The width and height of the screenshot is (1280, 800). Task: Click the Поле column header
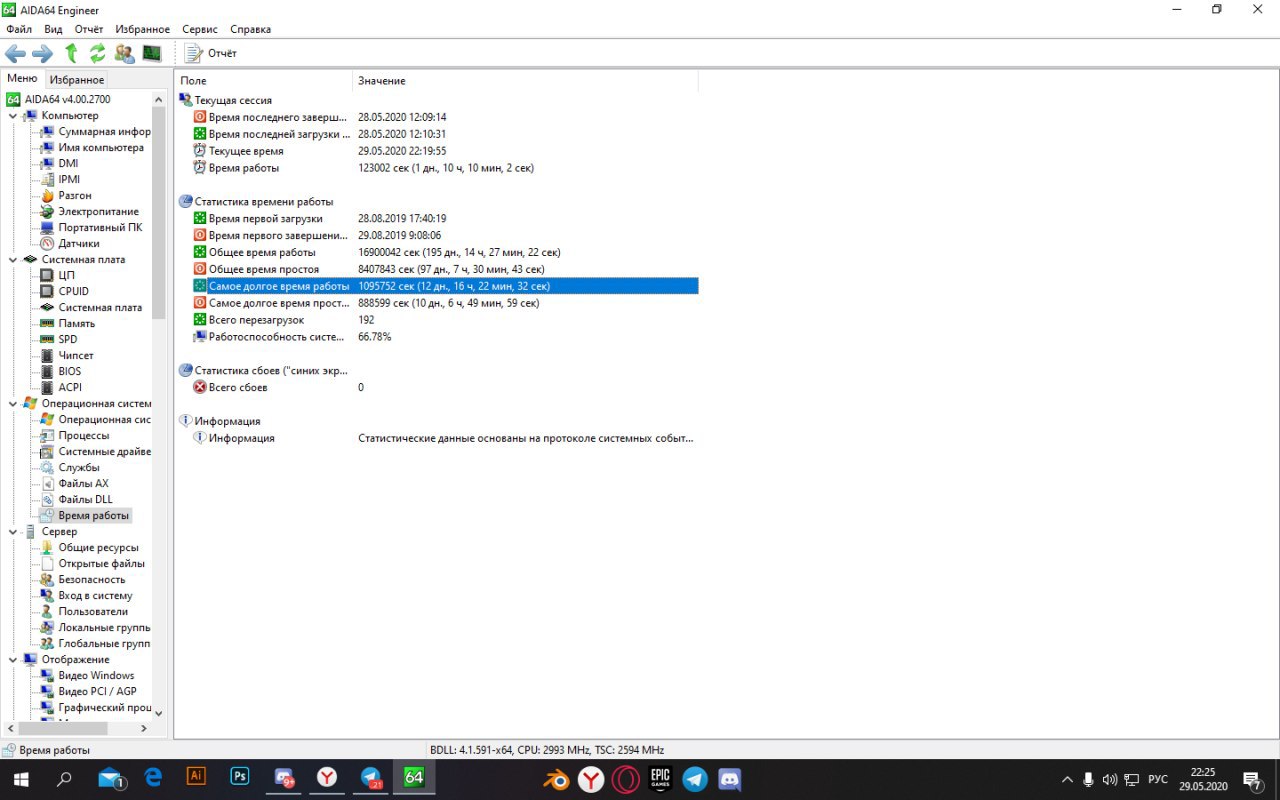coord(263,80)
